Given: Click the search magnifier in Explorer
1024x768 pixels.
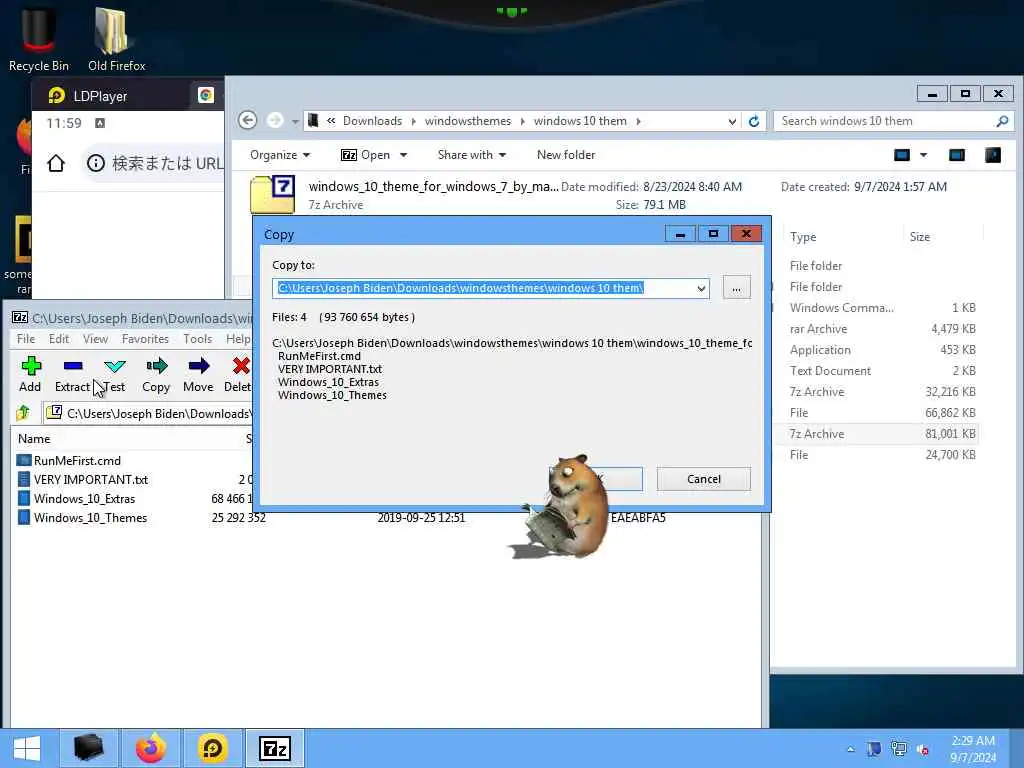Looking at the screenshot, I should click(x=1002, y=121).
